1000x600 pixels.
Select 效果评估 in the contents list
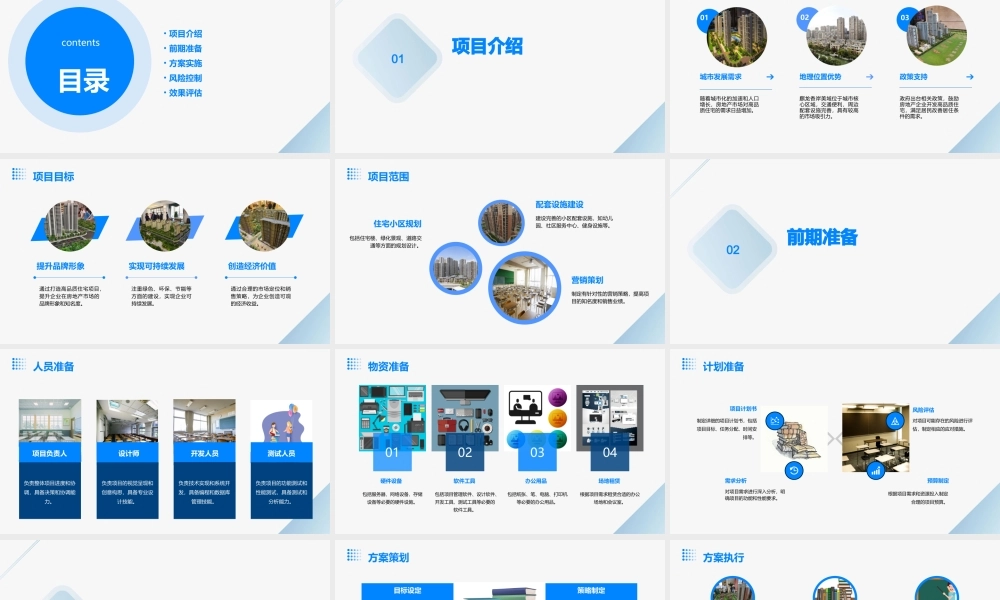tap(185, 92)
